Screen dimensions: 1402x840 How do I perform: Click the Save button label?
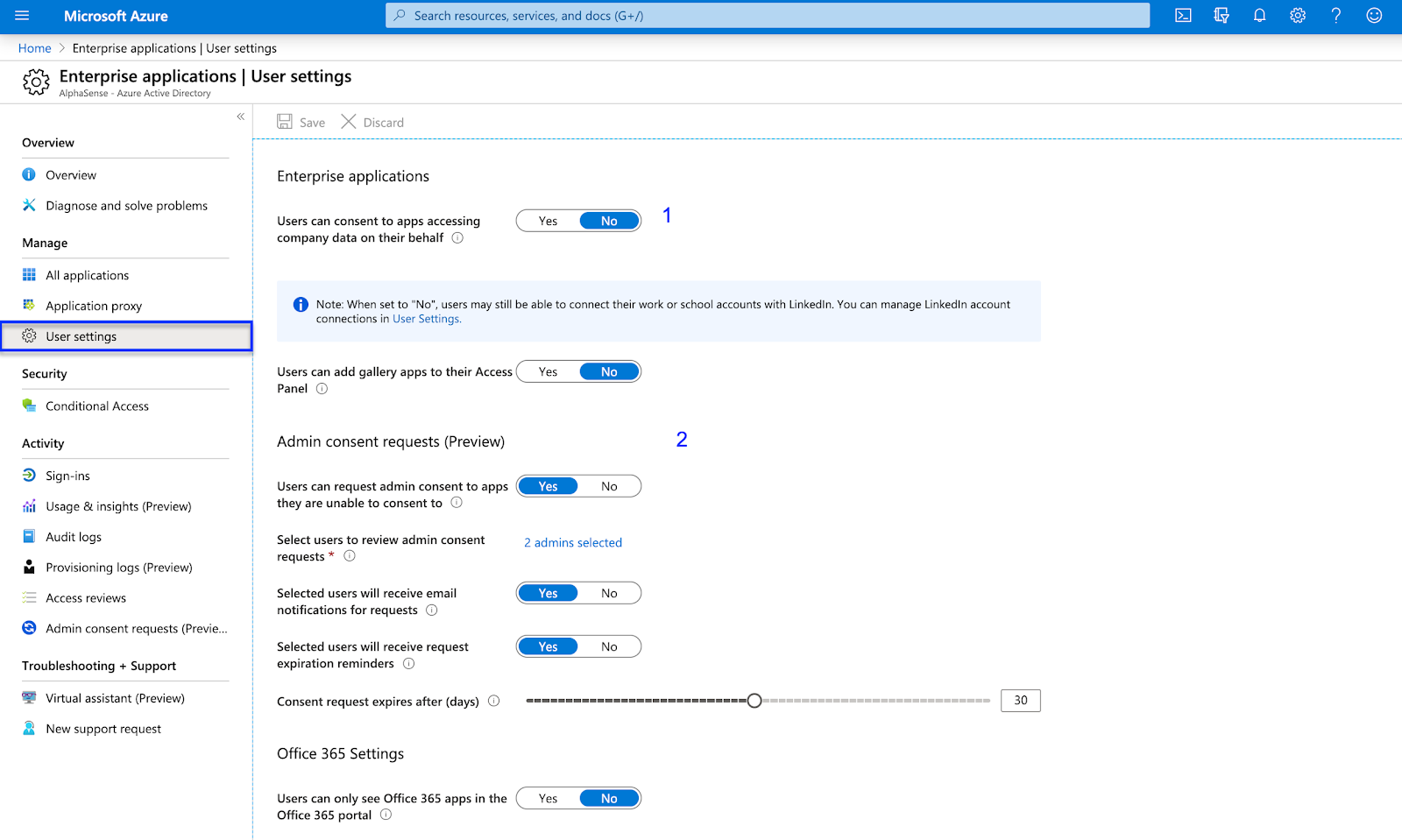[312, 123]
